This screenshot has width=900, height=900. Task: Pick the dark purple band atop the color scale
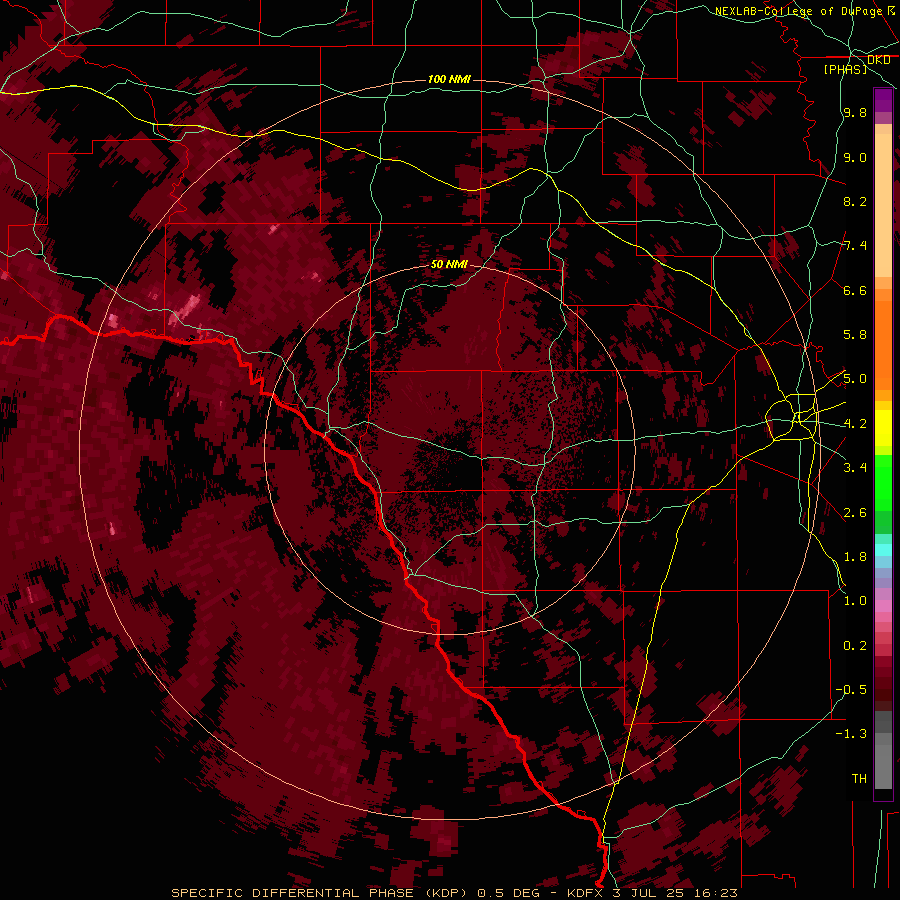(x=883, y=100)
